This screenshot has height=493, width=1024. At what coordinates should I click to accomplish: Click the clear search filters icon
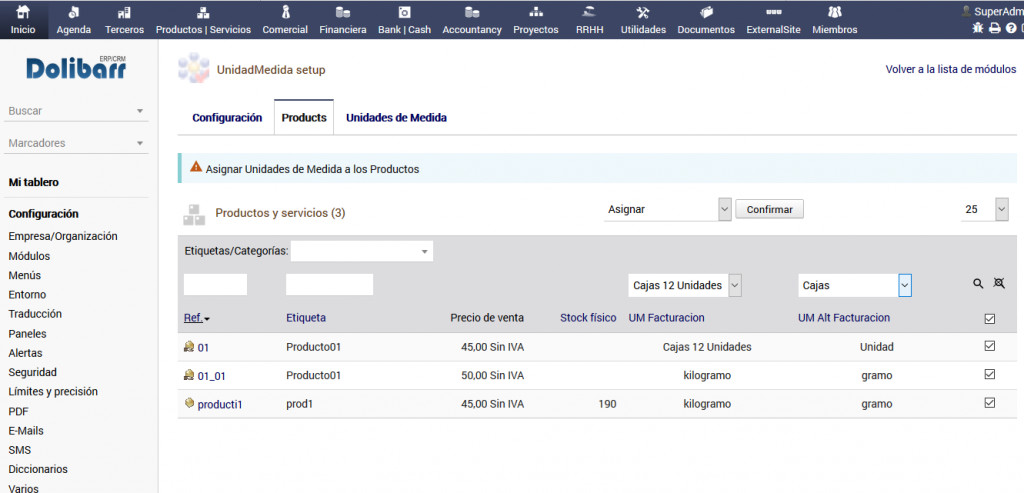[x=999, y=283]
